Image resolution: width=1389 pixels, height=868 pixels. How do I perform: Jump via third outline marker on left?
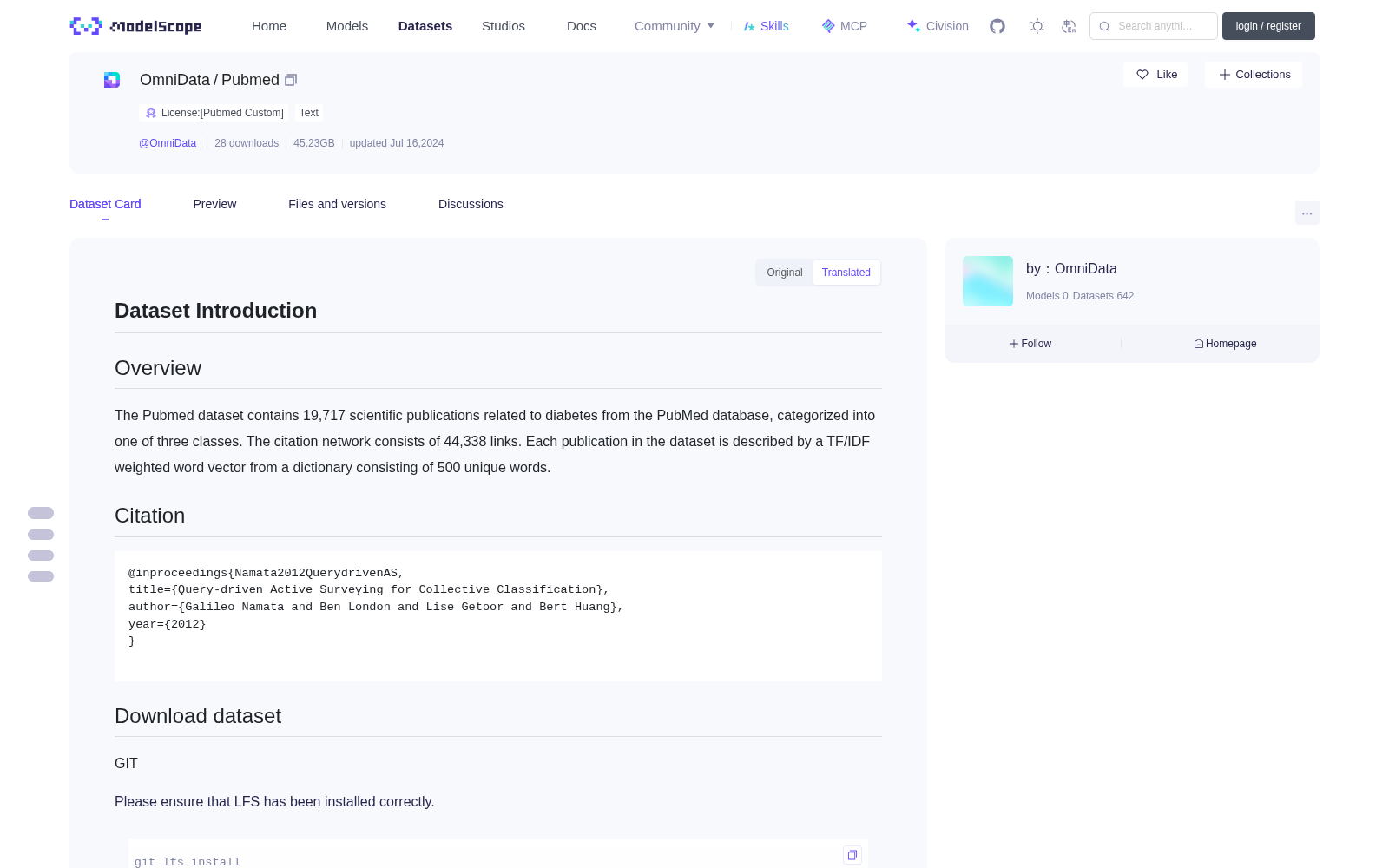click(41, 556)
